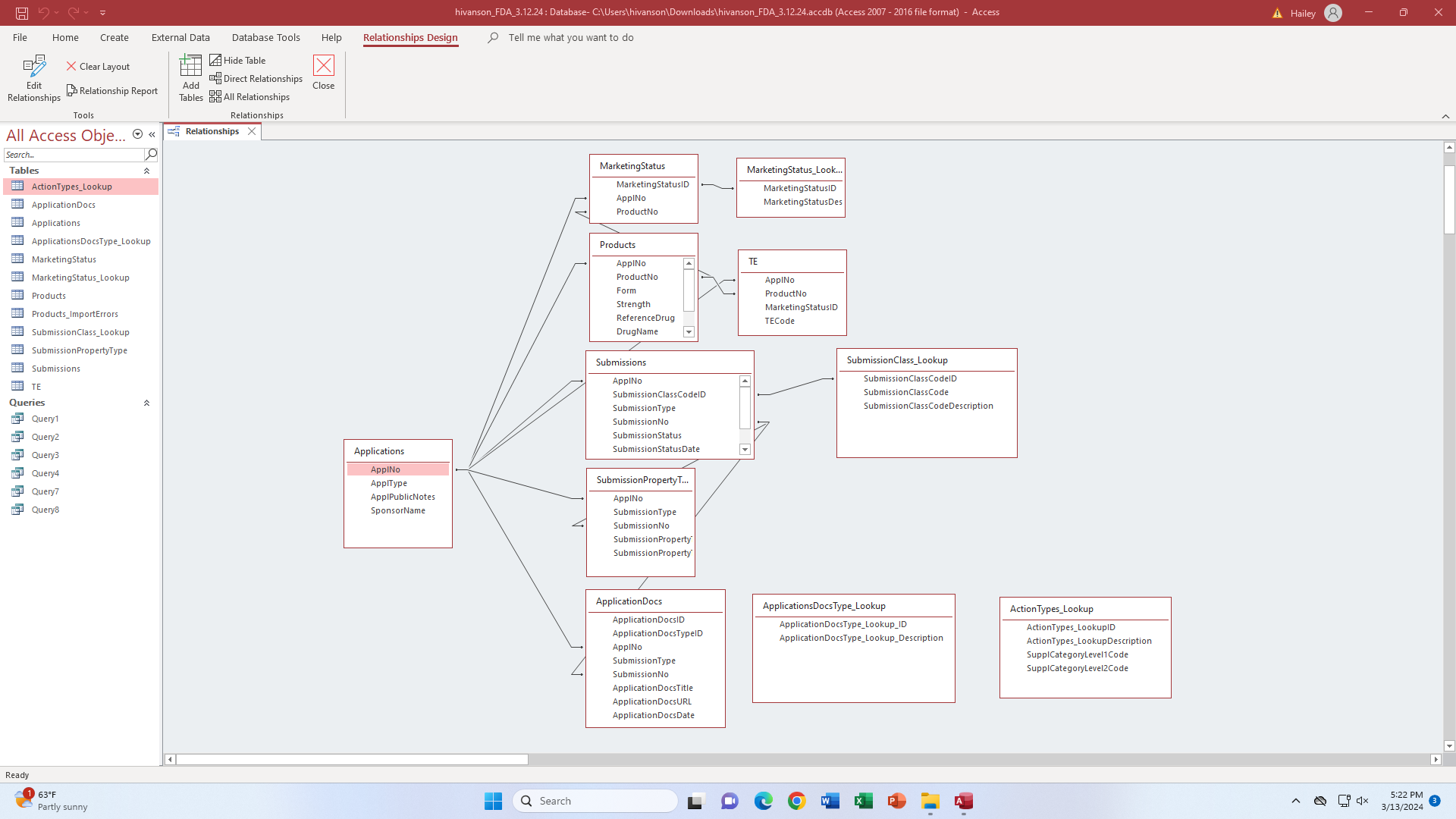Expand the Queries section in sidebar
Screen dimensions: 1456x819
click(146, 402)
